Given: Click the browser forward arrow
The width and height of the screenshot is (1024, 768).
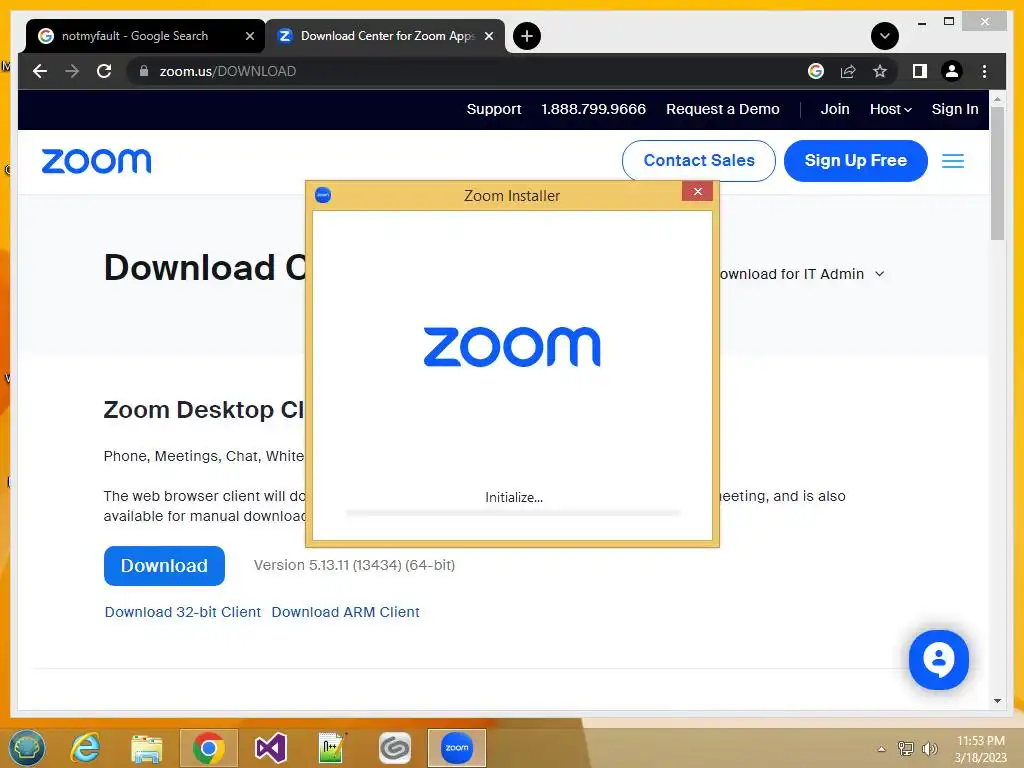Looking at the screenshot, I should [72, 71].
